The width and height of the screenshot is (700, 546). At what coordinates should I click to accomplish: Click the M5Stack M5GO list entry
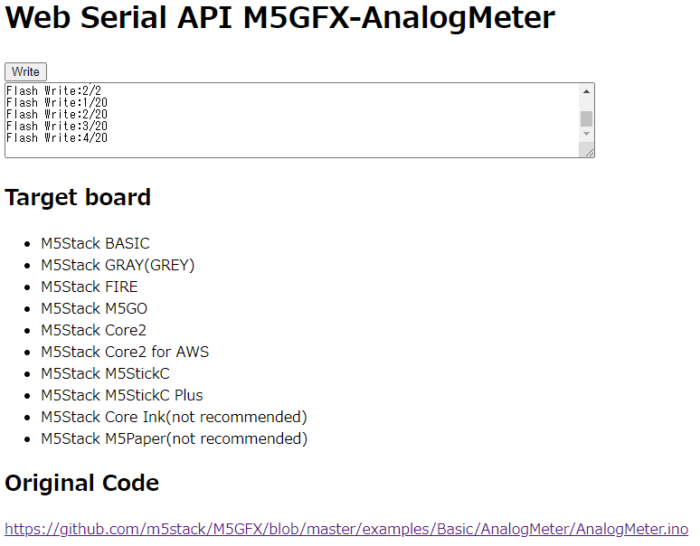[94, 308]
